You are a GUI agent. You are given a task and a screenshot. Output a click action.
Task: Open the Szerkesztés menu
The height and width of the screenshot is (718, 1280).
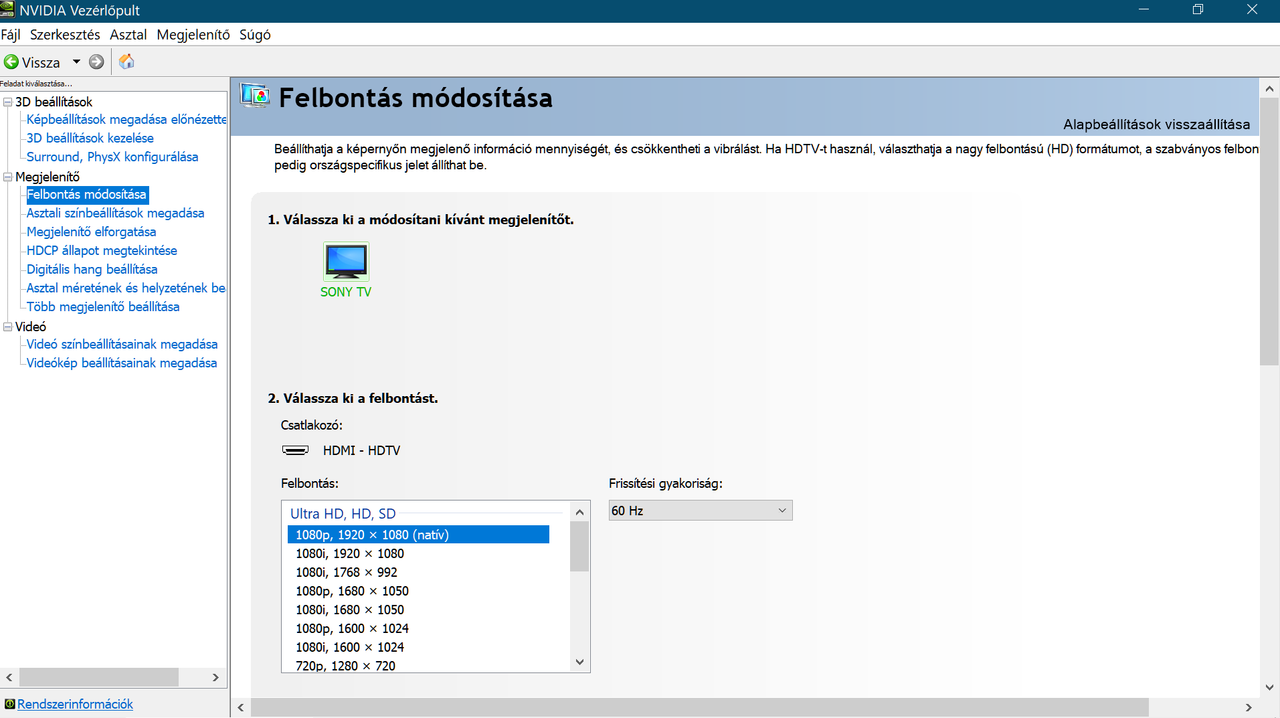[65, 34]
